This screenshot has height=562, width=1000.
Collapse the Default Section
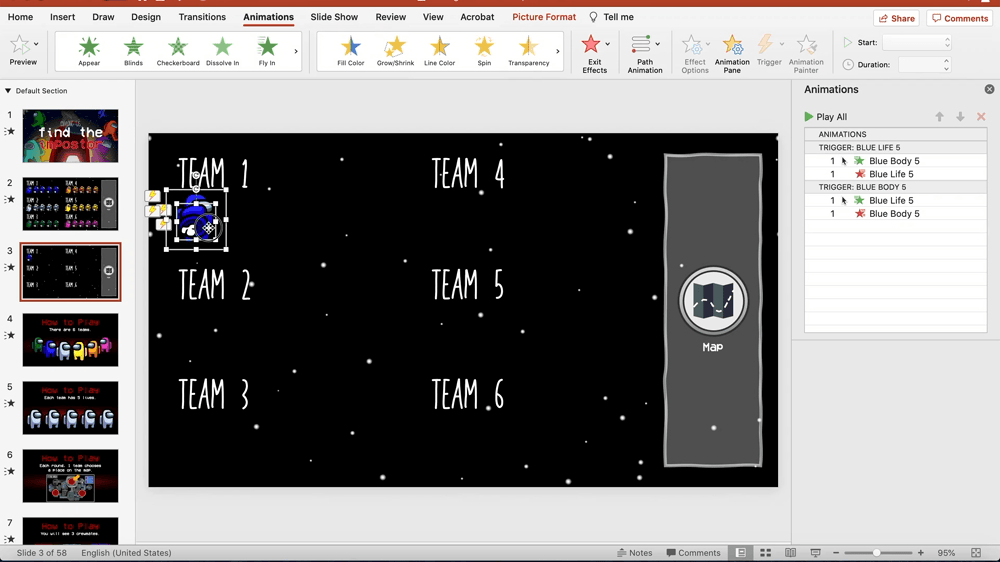(x=8, y=91)
